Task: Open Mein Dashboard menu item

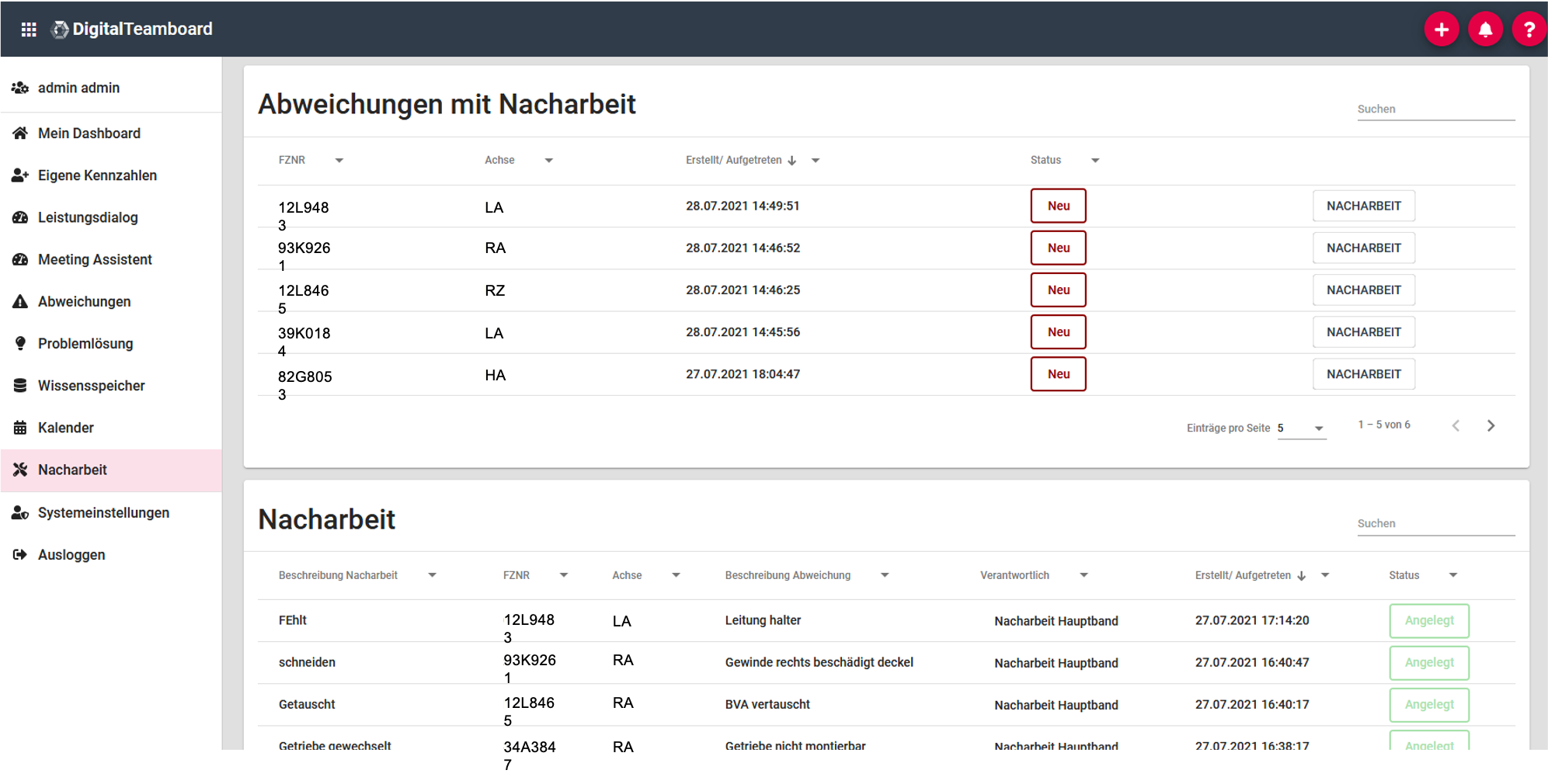Action: tap(111, 133)
